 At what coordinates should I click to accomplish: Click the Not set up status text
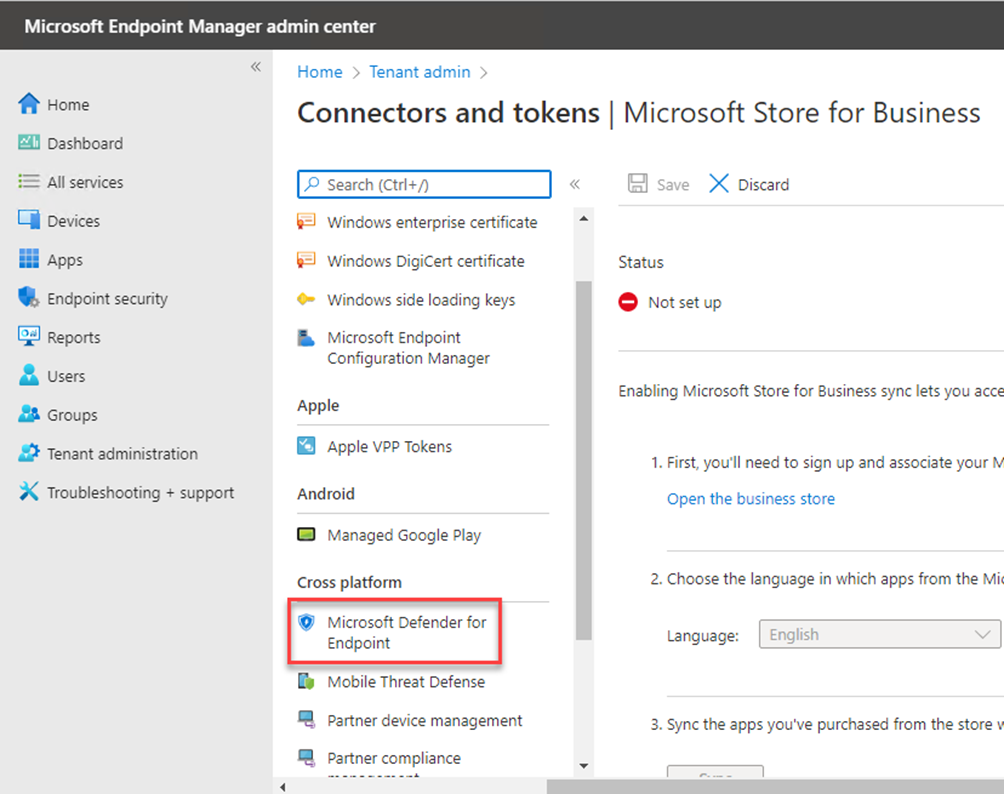[684, 302]
